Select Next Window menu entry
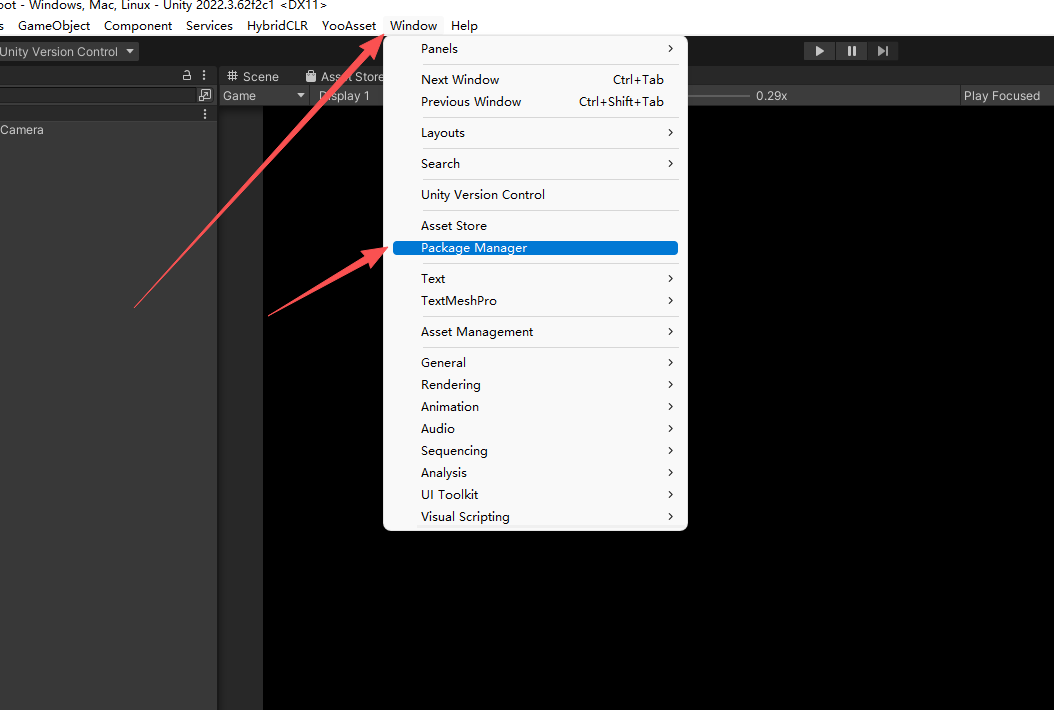The height and width of the screenshot is (710, 1054). tap(535, 79)
